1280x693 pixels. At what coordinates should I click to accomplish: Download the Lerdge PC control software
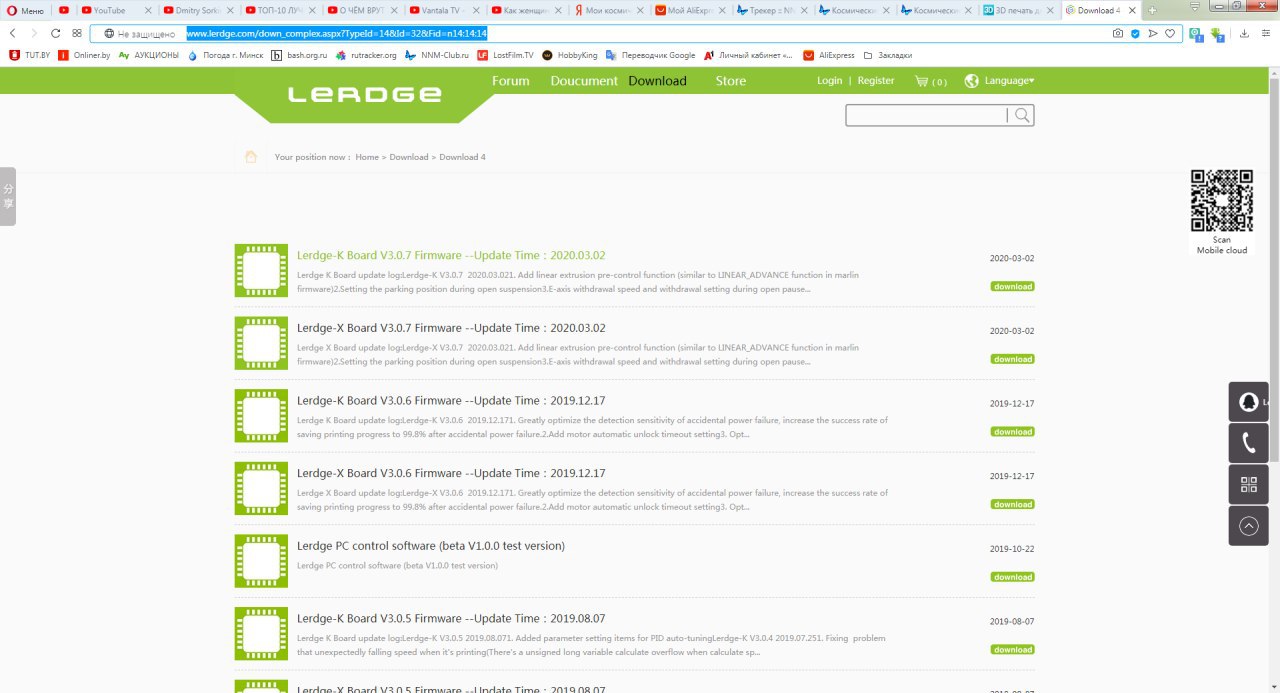[1012, 577]
